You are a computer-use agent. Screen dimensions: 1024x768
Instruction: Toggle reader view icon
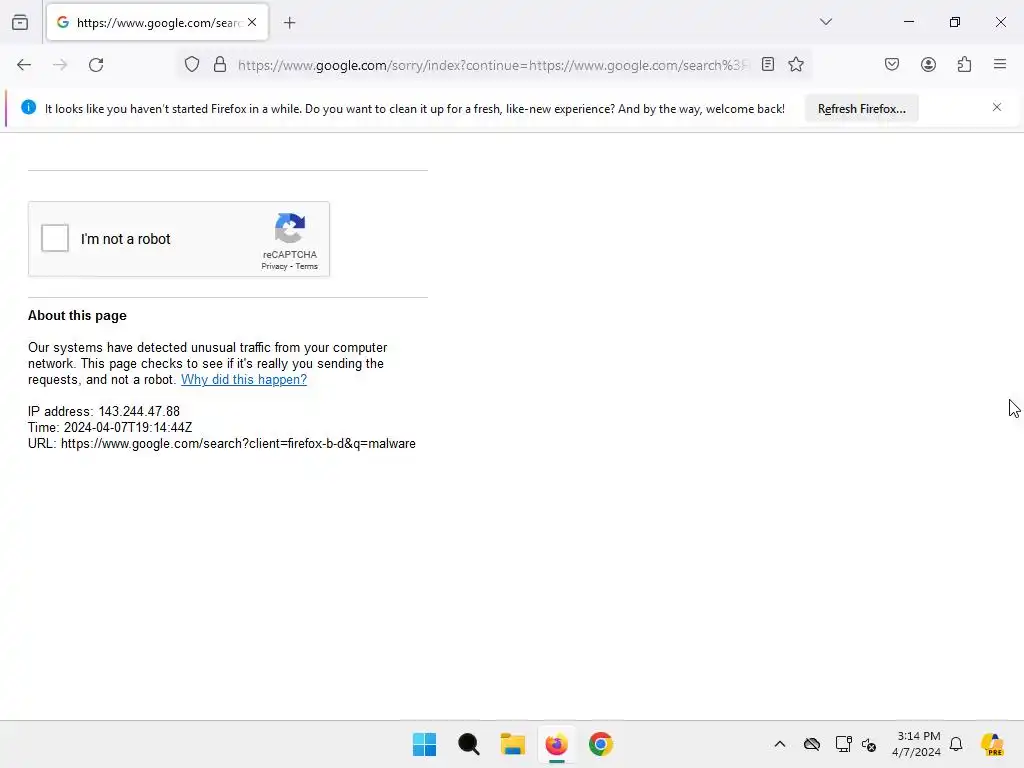[x=768, y=65]
